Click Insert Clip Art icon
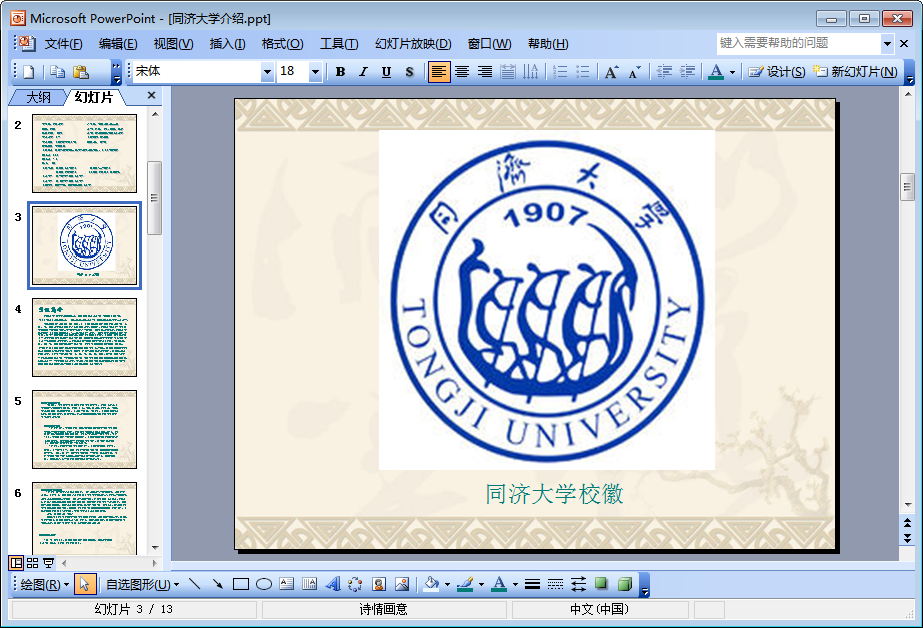 (379, 584)
